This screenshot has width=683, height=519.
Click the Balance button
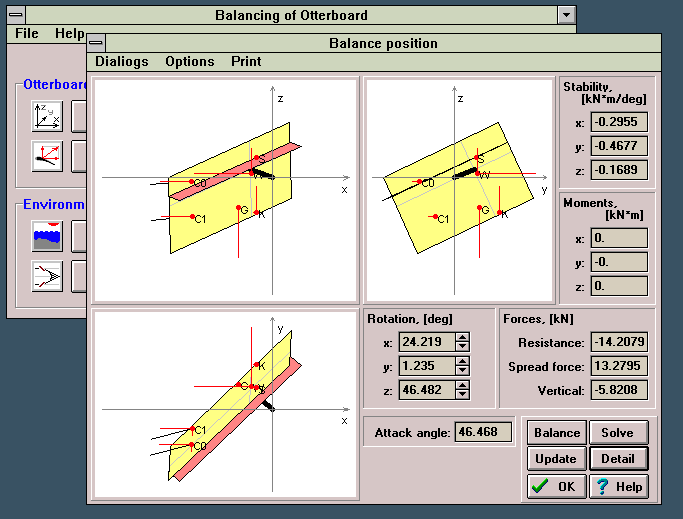click(x=556, y=433)
